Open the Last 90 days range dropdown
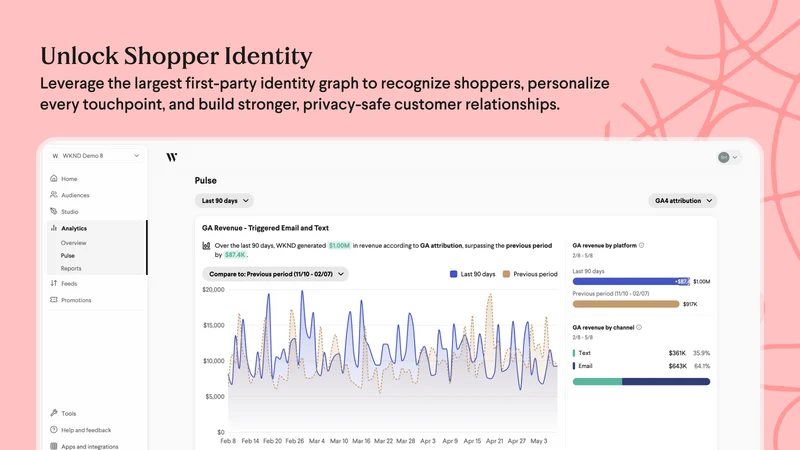800x450 pixels. 224,201
